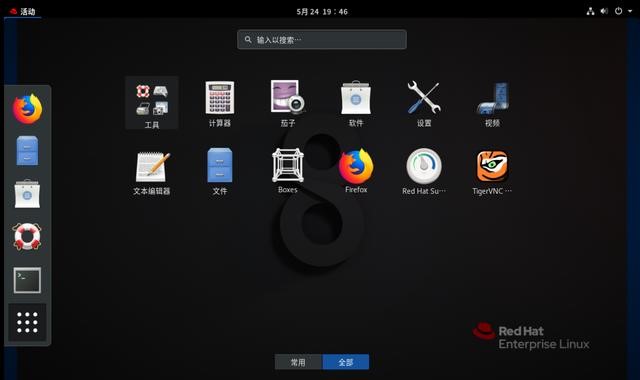Screen dimensions: 640x380
Task: Open the clock and calendar at 5月24 19:46
Action: pos(322,12)
